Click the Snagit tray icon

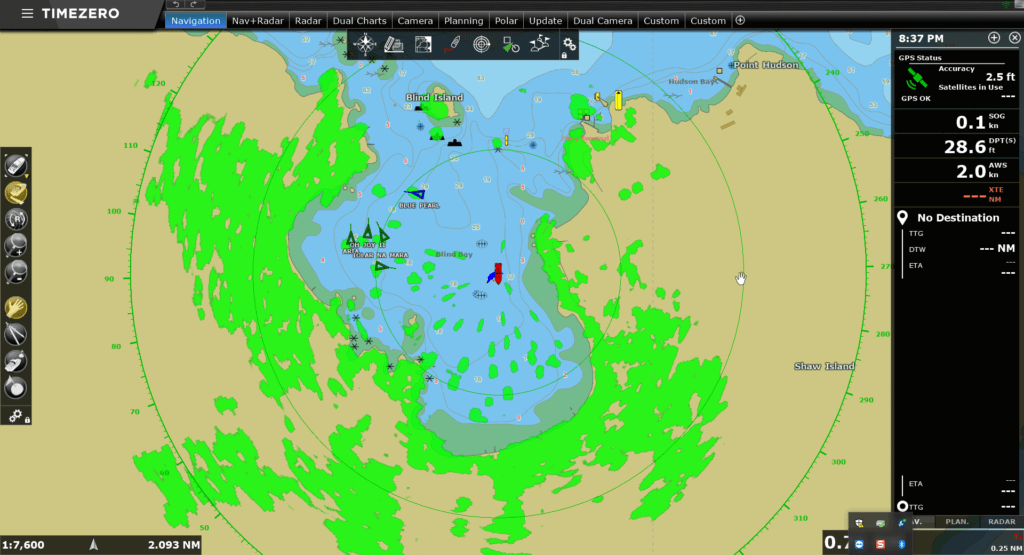[x=880, y=544]
